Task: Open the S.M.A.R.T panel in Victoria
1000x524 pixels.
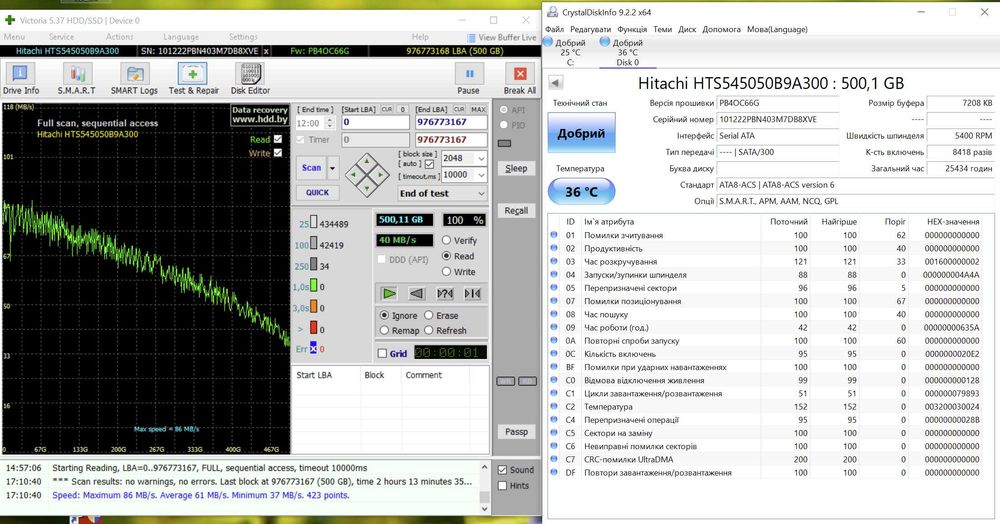Action: [x=77, y=79]
